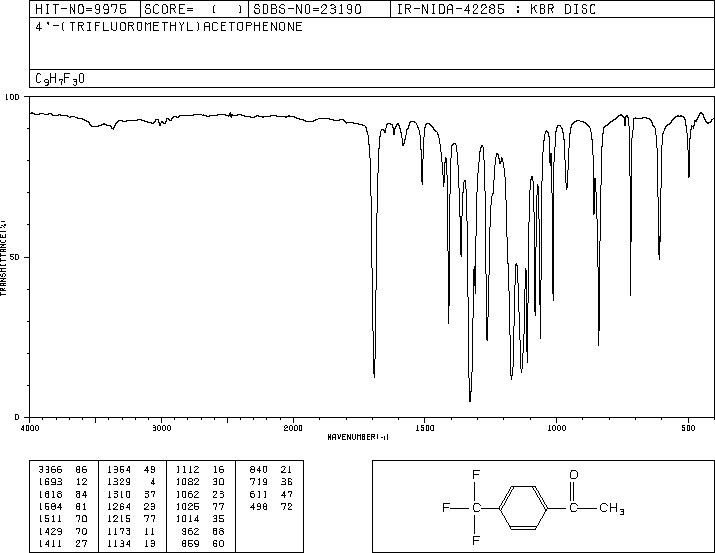
Task: Select peak table row 1014 35
Action: 200,519
